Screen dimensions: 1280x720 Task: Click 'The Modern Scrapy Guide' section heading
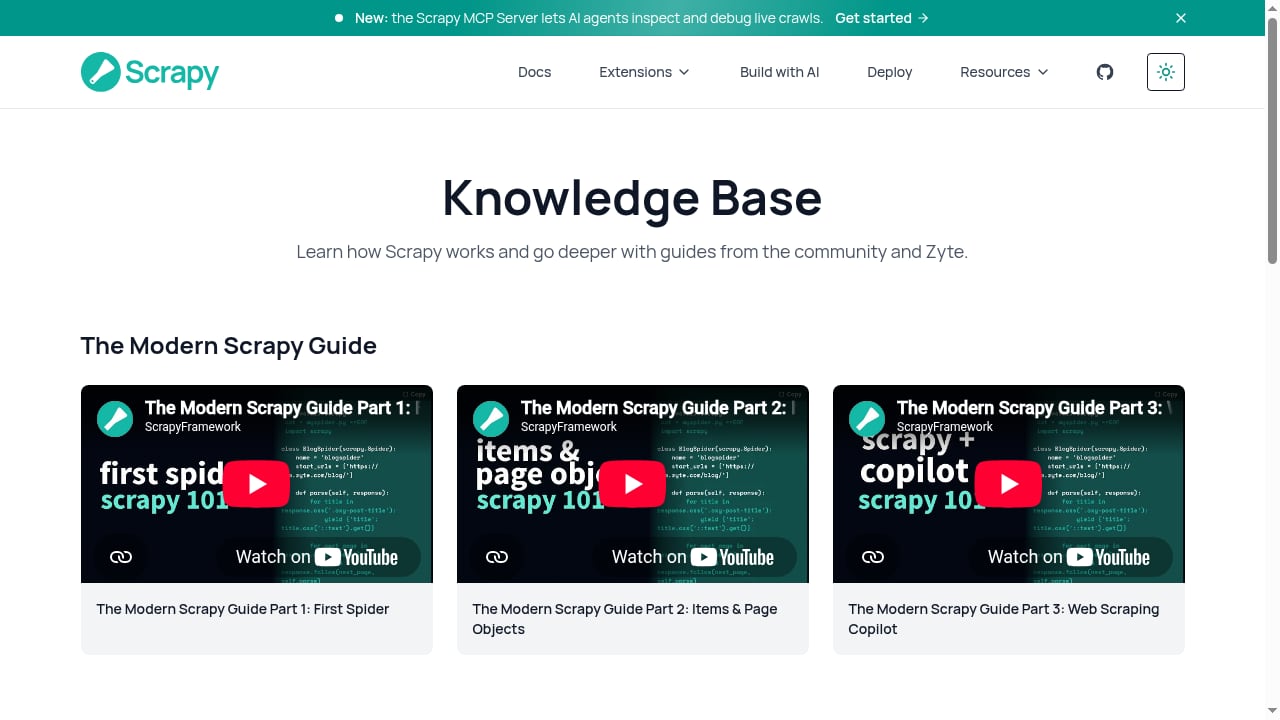tap(229, 346)
